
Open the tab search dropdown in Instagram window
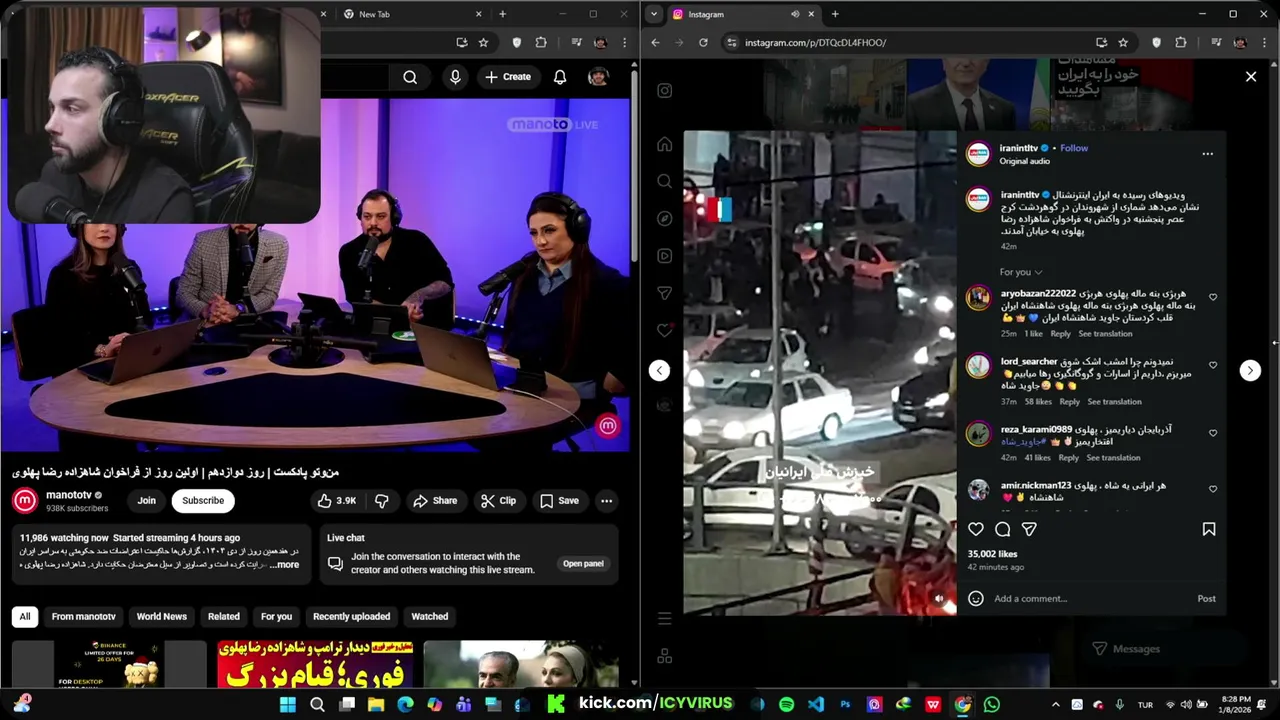(x=653, y=14)
